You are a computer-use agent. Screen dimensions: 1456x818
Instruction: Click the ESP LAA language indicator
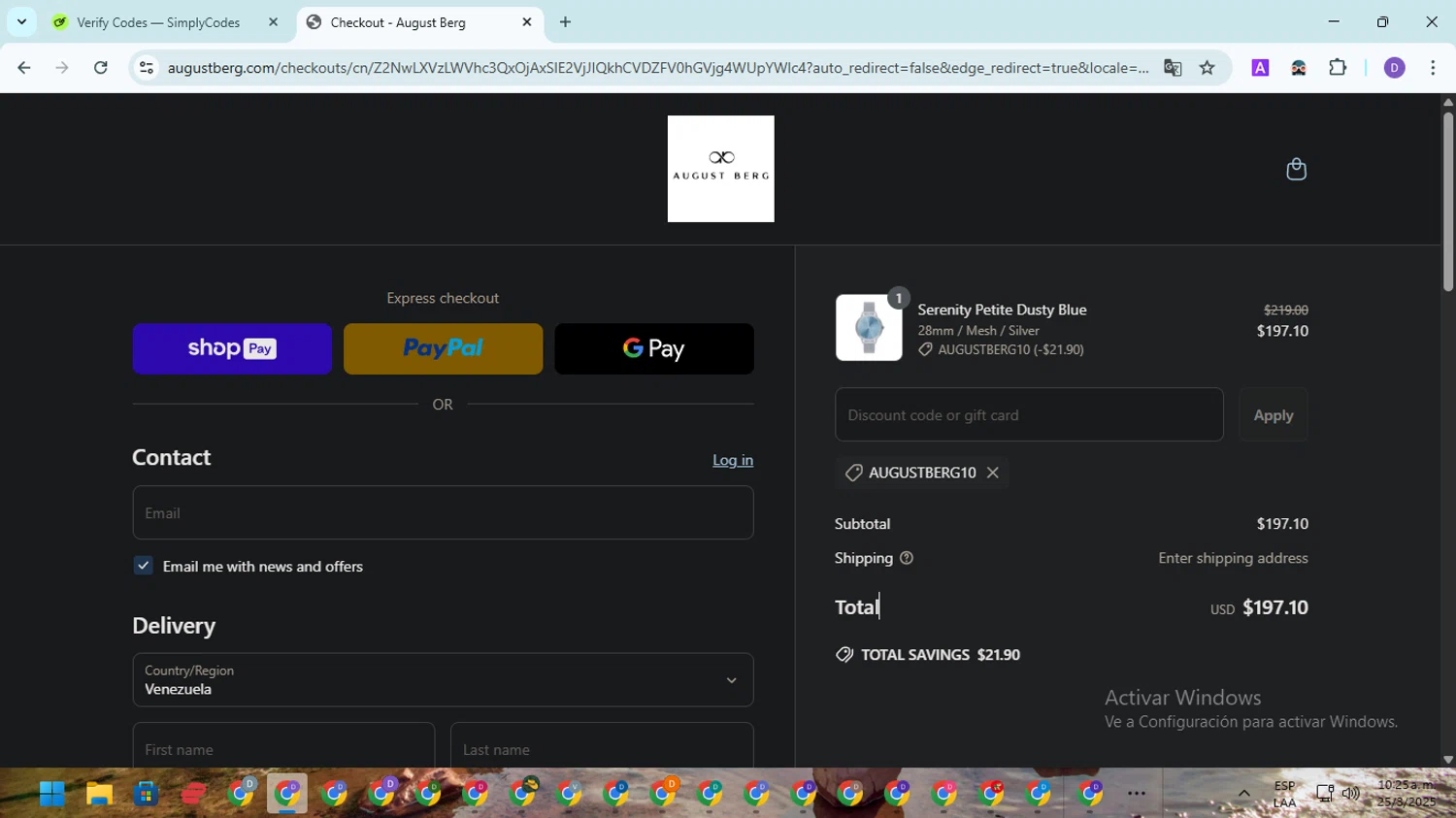click(x=1284, y=794)
